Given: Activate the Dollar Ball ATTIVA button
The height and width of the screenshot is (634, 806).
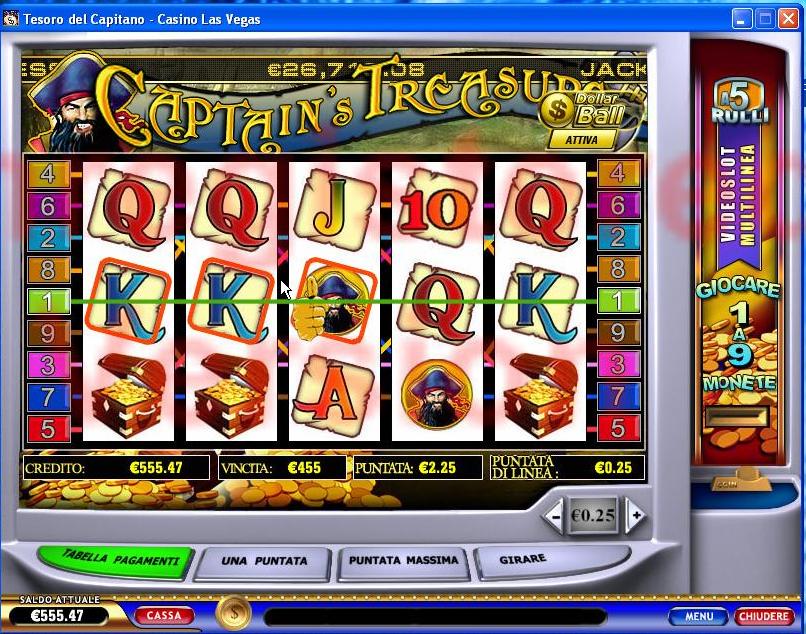Looking at the screenshot, I should (x=581, y=139).
